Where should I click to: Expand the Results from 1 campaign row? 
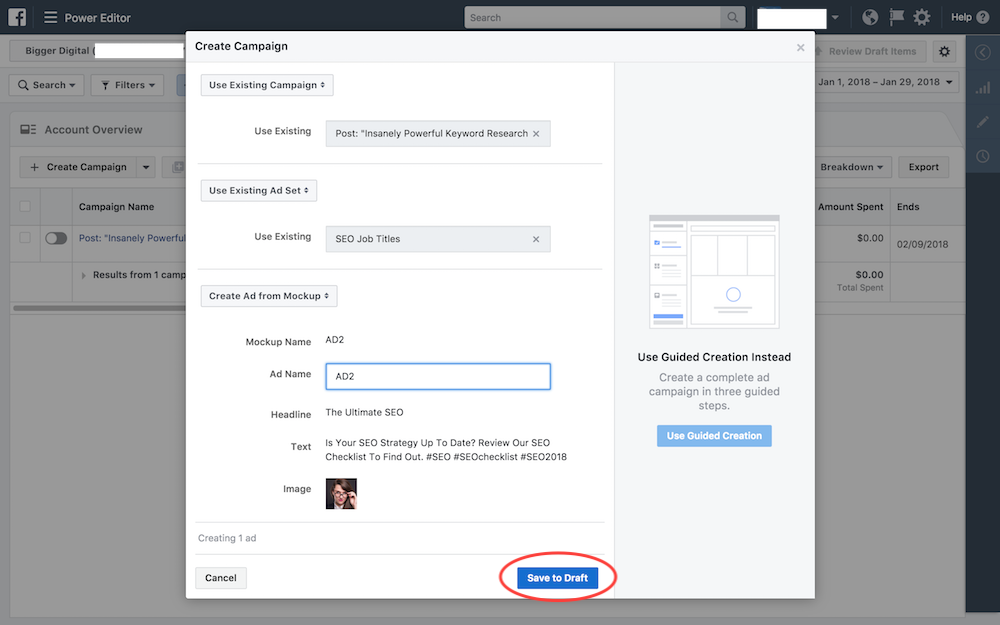(83, 276)
